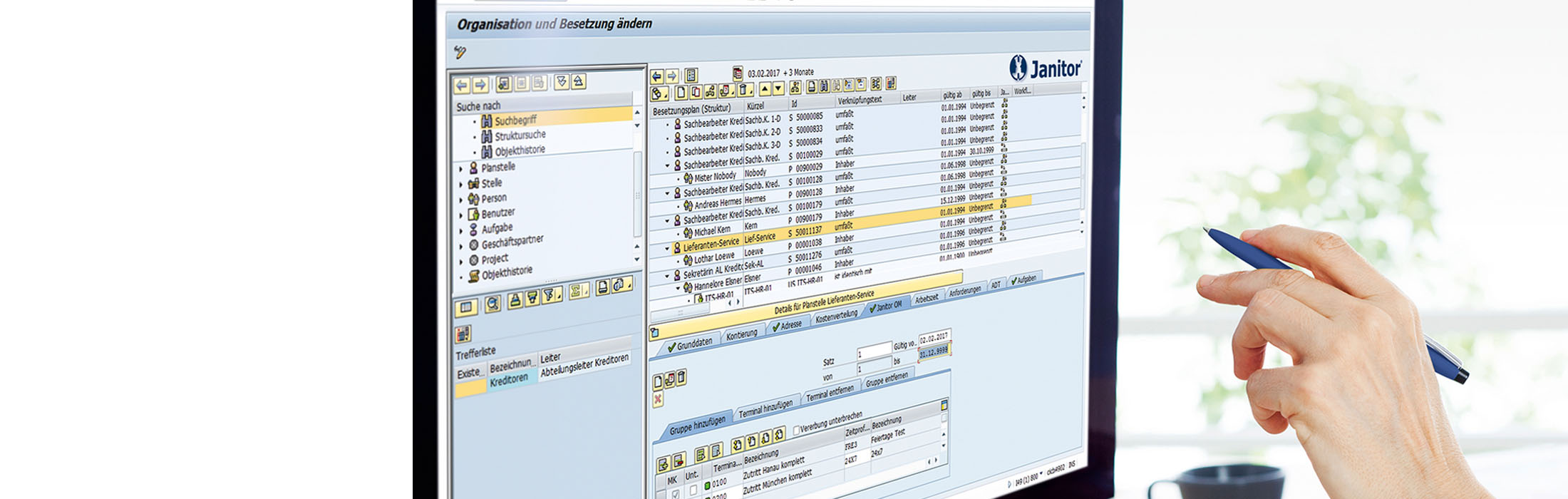Viewport: 1568px width, 499px height.
Task: Expand the Person node in search tree
Action: point(461,200)
